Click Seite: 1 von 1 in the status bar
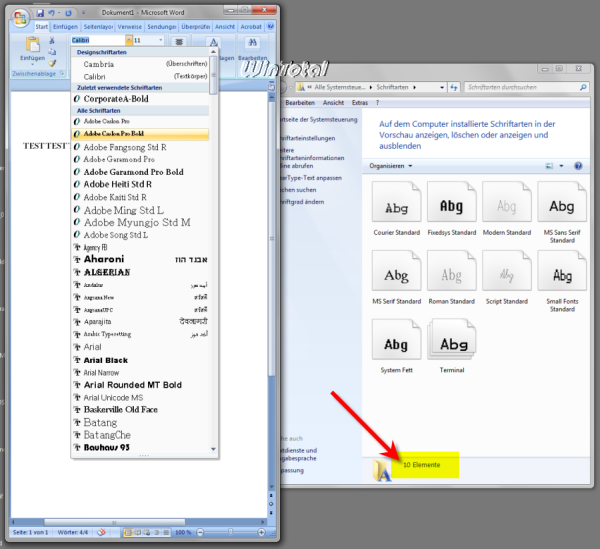This screenshot has height=549, width=600. point(31,532)
